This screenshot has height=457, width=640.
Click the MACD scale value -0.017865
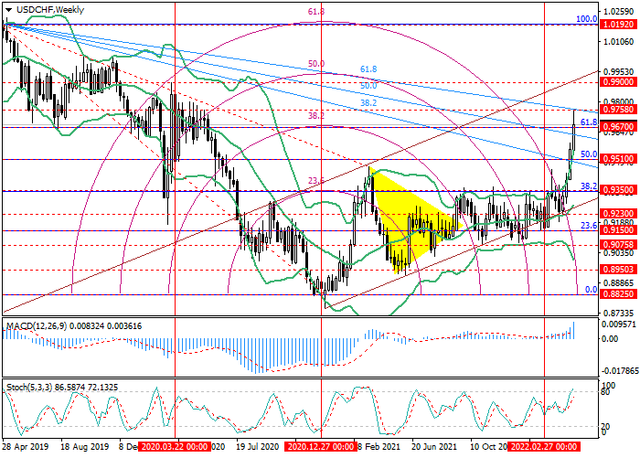point(620,370)
